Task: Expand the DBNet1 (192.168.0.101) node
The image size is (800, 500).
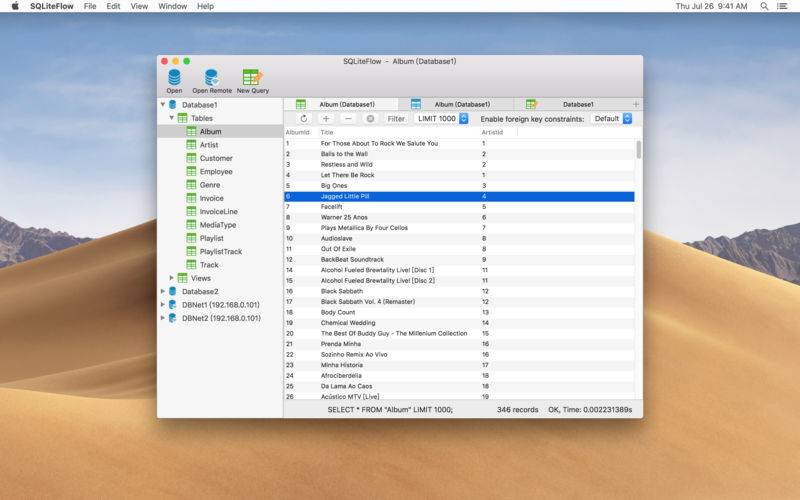Action: (x=163, y=305)
